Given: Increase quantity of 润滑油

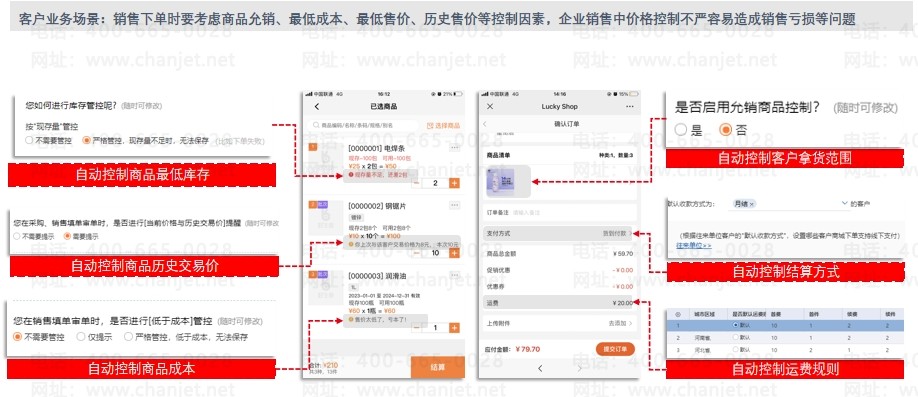Looking at the screenshot, I should tap(454, 327).
